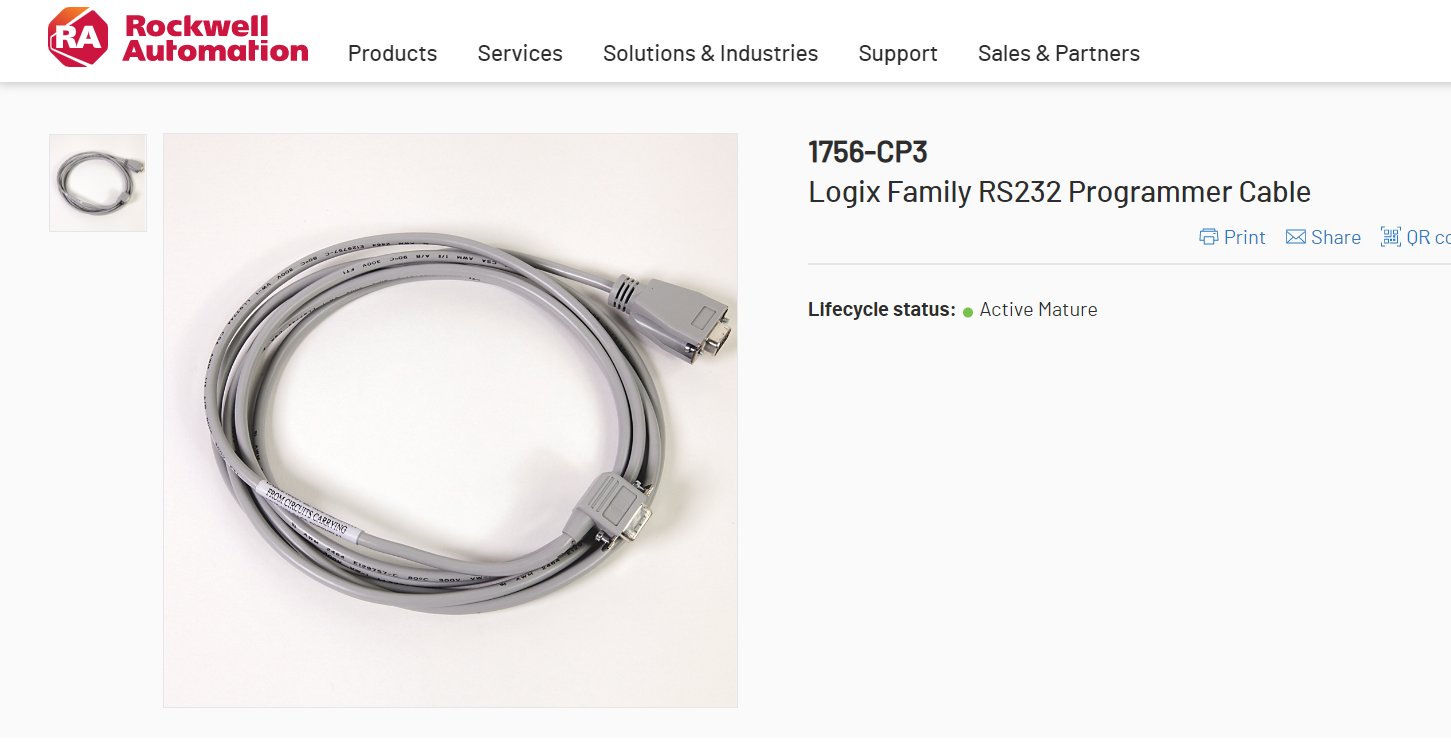
Task: Click the green lifecycle status dot
Action: click(x=968, y=312)
